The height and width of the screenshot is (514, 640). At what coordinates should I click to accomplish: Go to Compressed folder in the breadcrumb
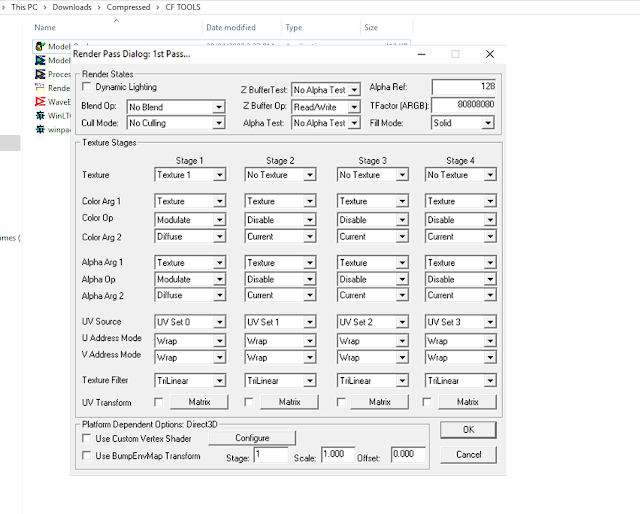128,7
